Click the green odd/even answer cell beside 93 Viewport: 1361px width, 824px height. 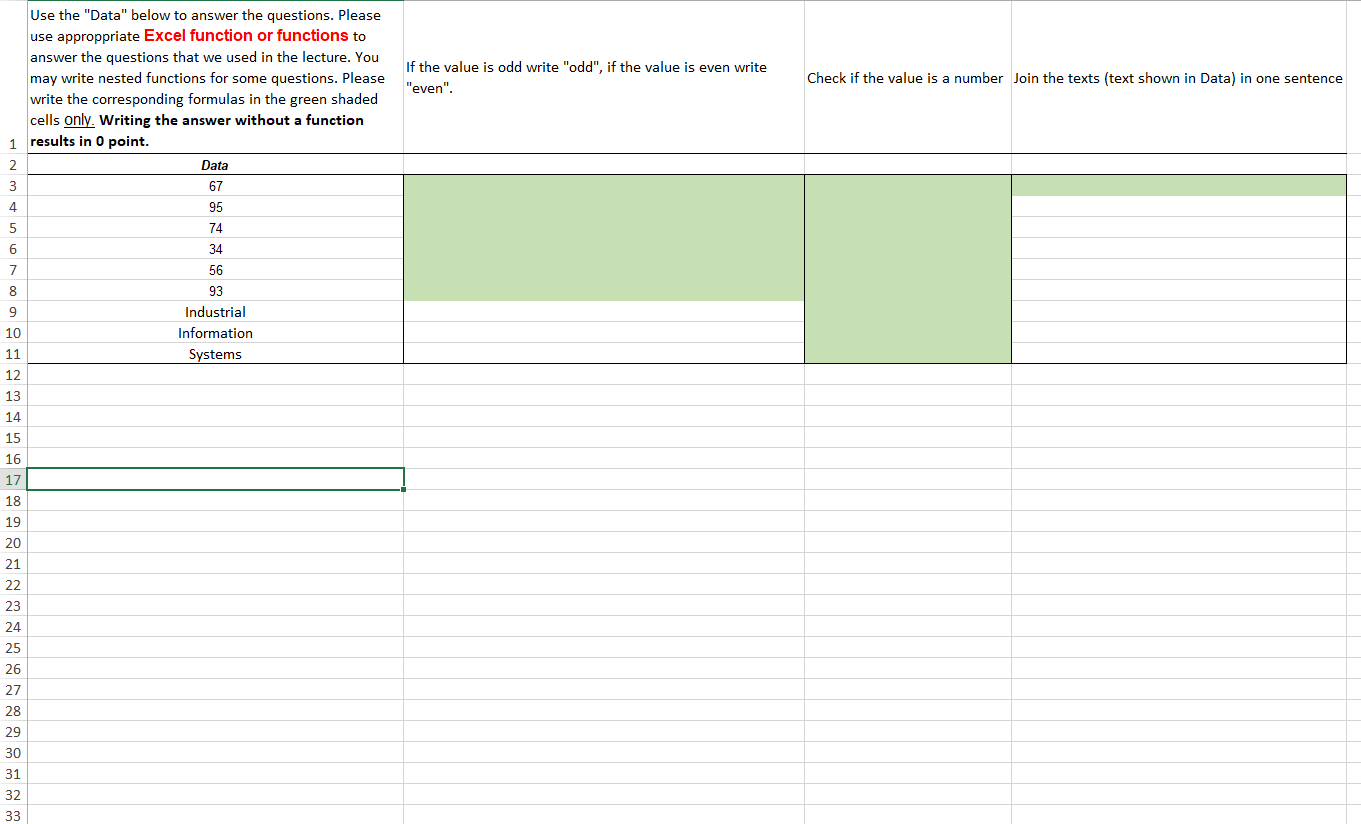pyautogui.click(x=604, y=291)
